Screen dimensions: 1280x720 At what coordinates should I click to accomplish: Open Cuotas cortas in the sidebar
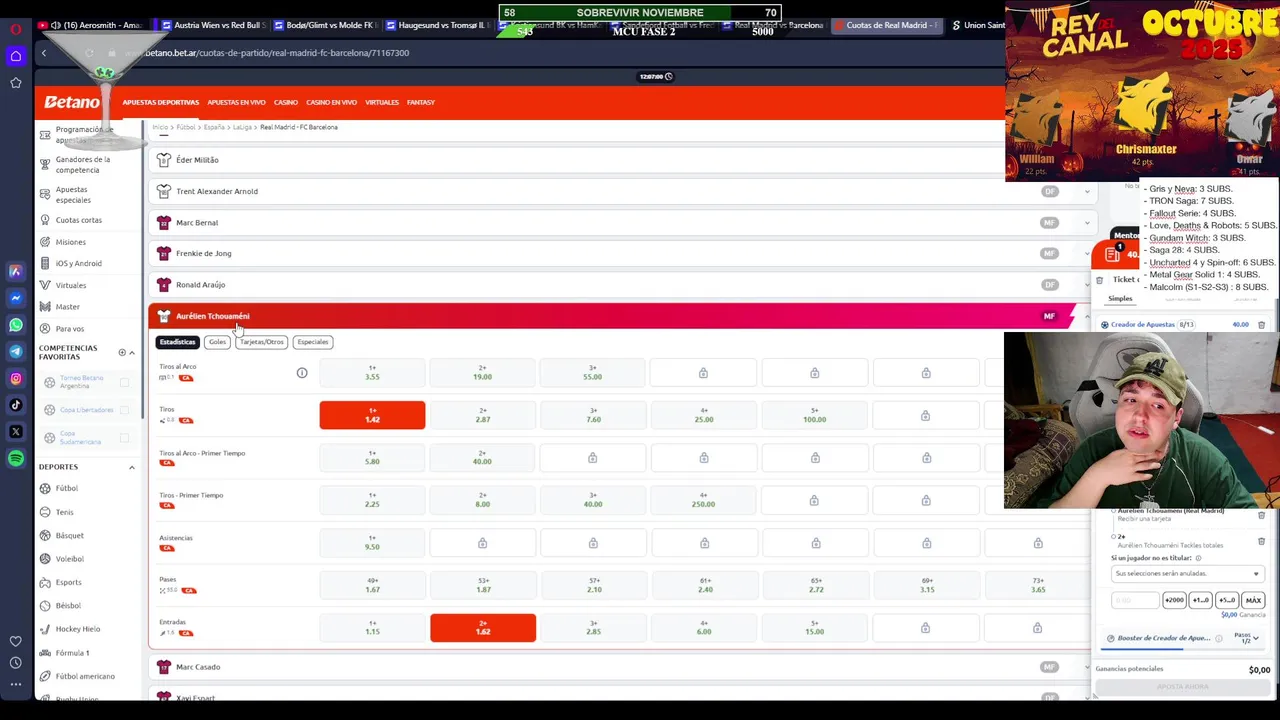[x=79, y=220]
